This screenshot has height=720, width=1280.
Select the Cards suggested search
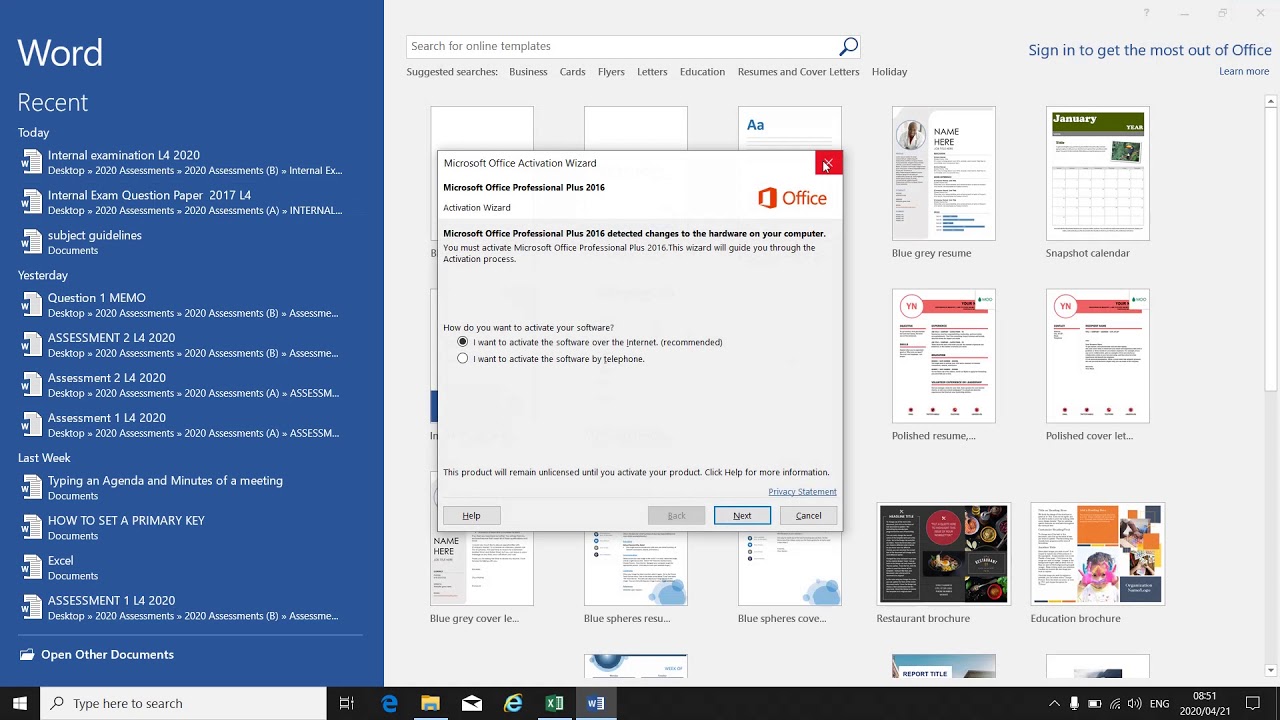tap(572, 72)
